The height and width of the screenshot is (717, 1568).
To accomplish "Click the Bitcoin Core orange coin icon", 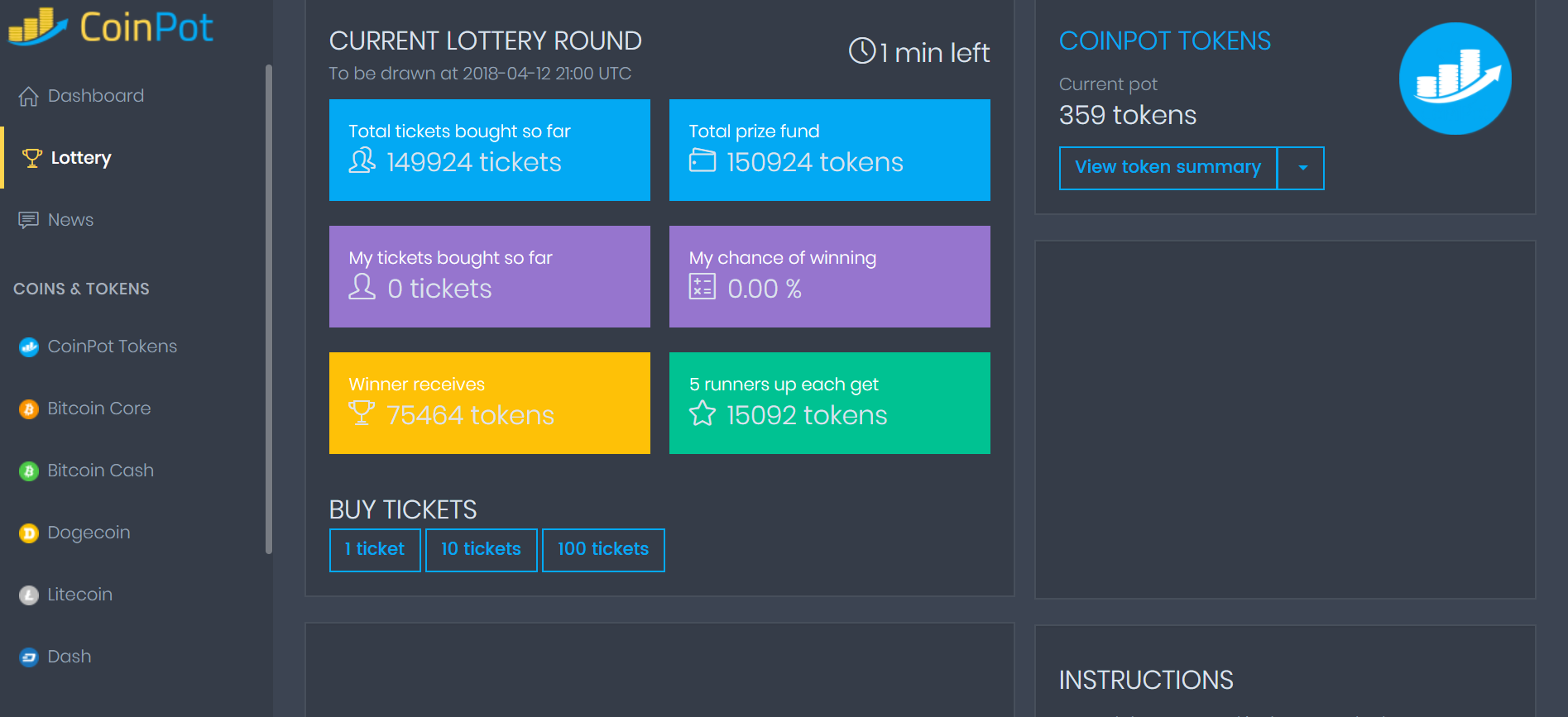I will click(29, 409).
